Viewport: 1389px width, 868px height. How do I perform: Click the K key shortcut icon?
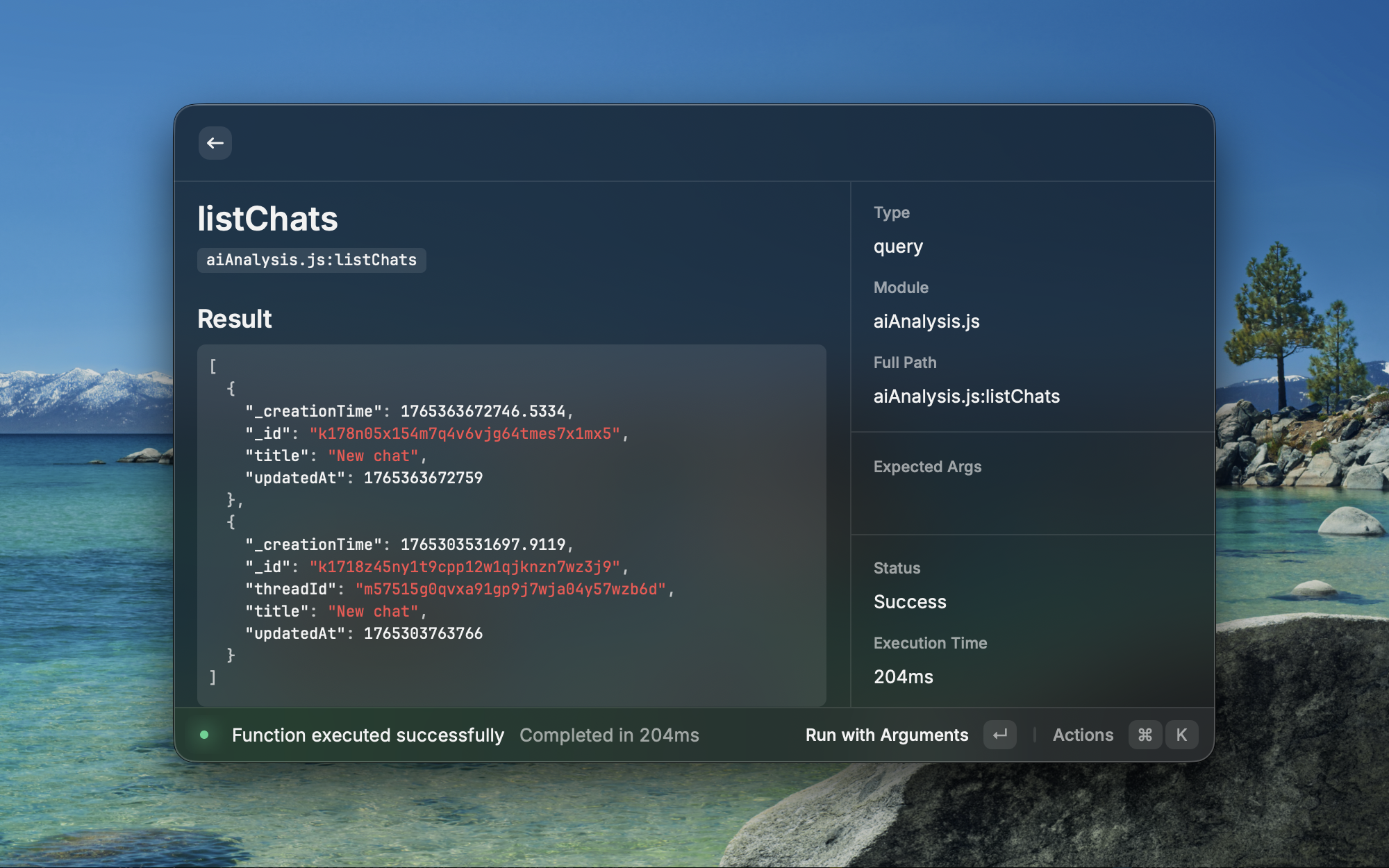[x=1181, y=735]
